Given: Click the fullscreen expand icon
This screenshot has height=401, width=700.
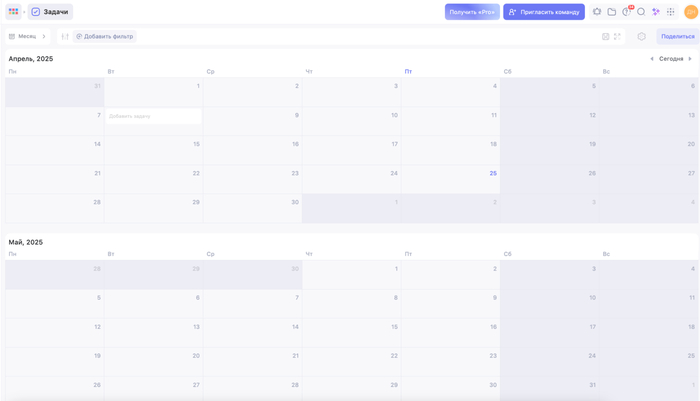Looking at the screenshot, I should click(x=617, y=36).
